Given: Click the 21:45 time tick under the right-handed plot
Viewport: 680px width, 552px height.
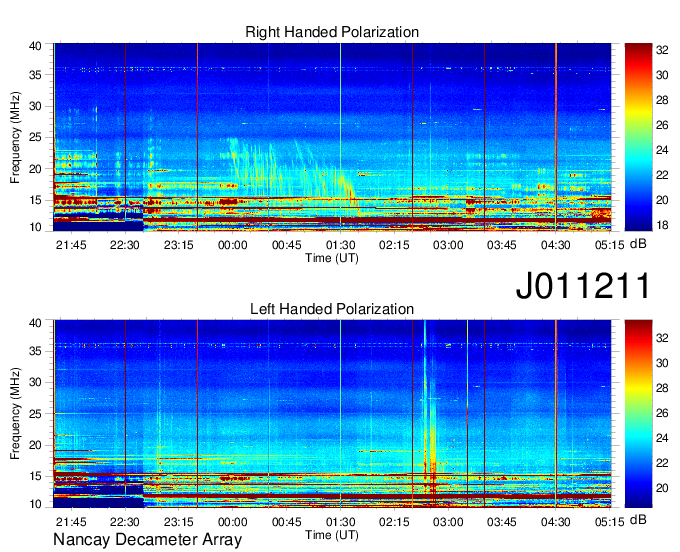Looking at the screenshot, I should (x=71, y=245).
